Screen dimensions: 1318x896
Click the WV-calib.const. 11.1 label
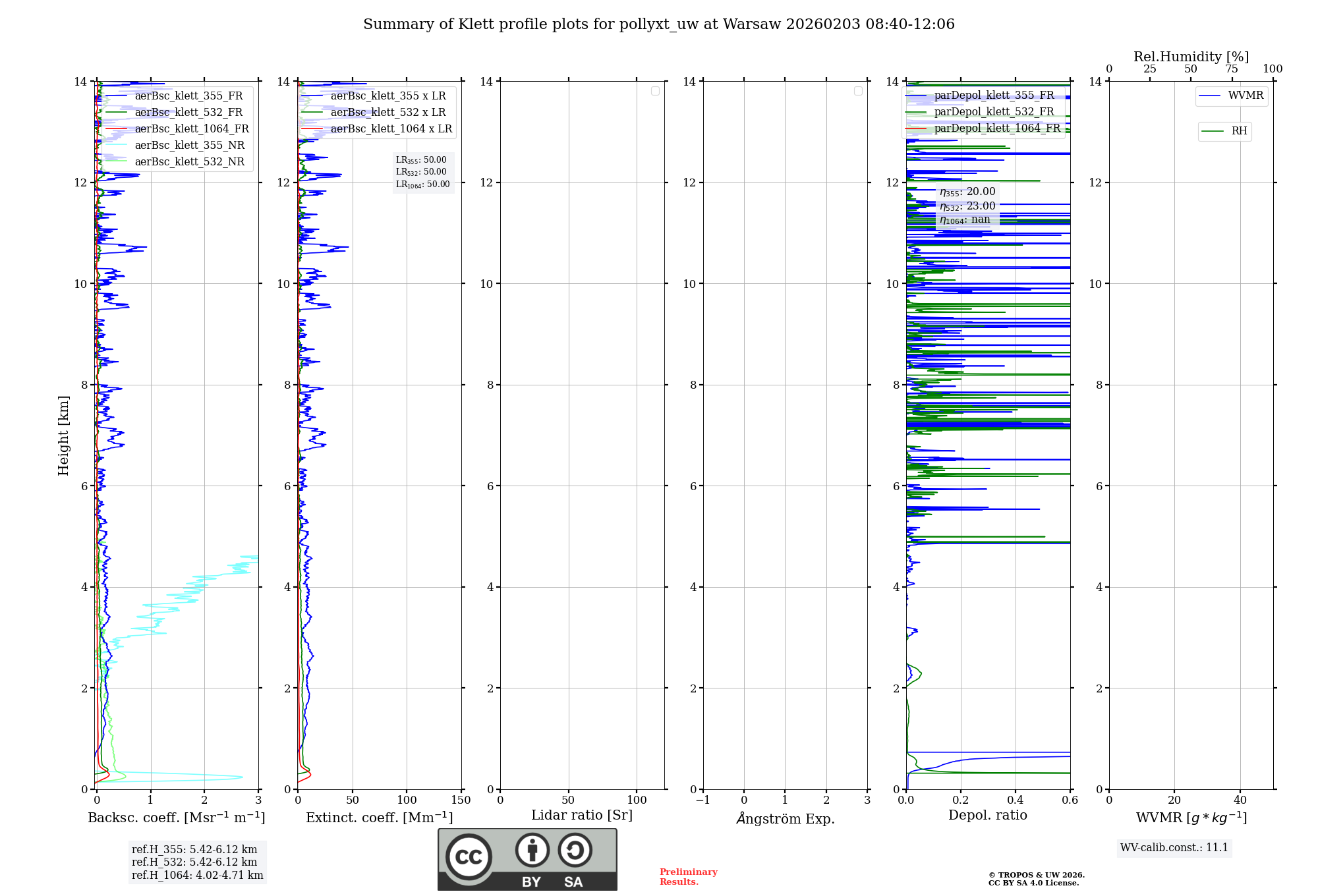coord(1174,847)
